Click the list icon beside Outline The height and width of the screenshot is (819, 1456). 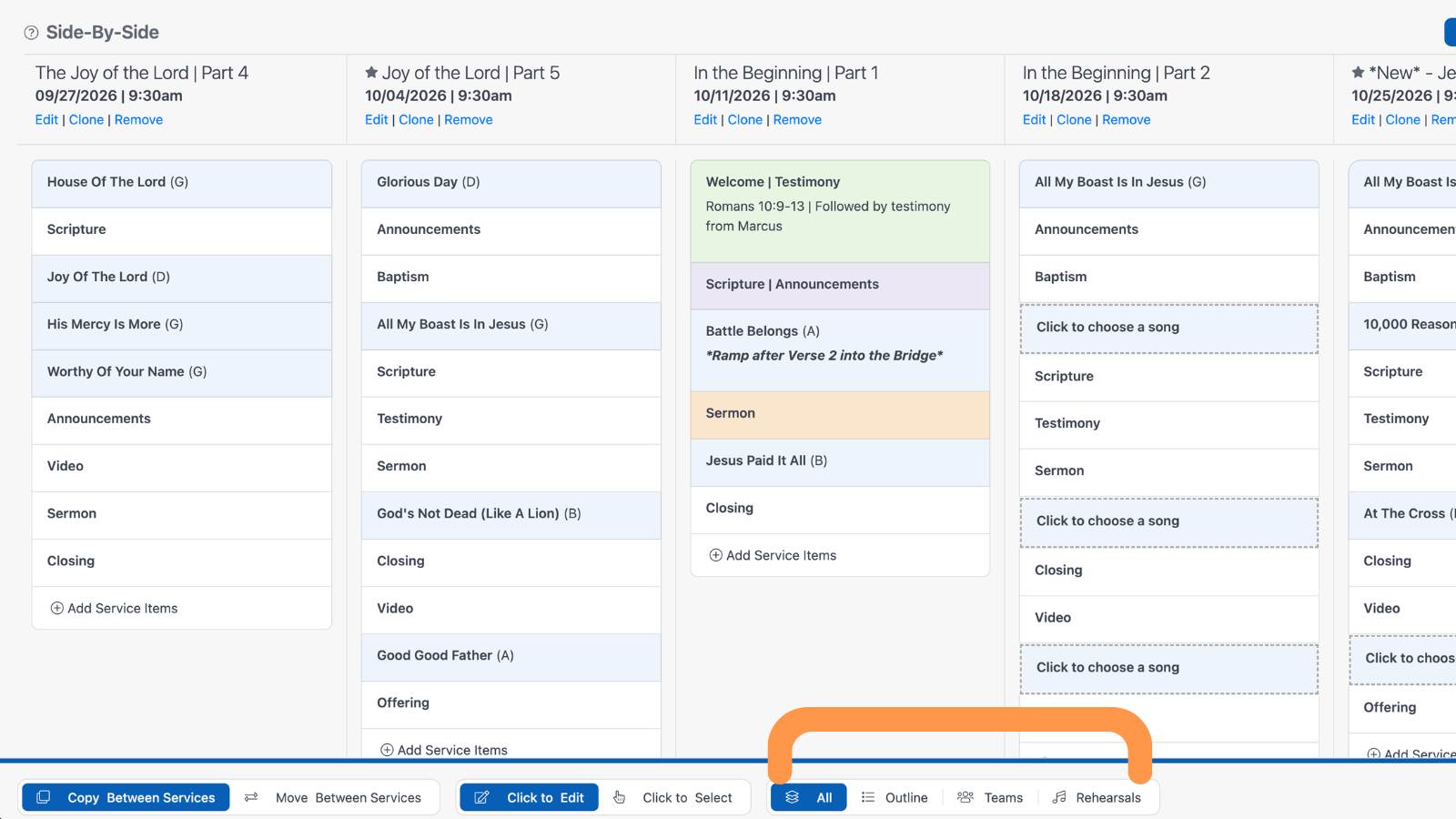click(x=868, y=797)
